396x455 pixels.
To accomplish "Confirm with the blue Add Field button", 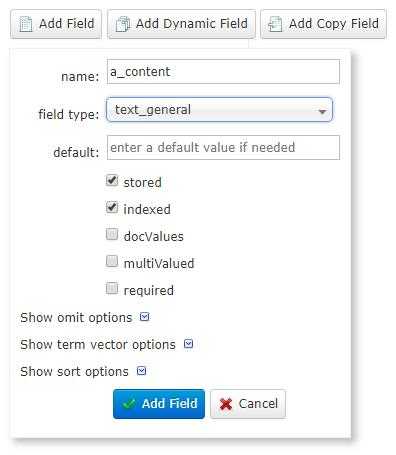I will pos(159,404).
